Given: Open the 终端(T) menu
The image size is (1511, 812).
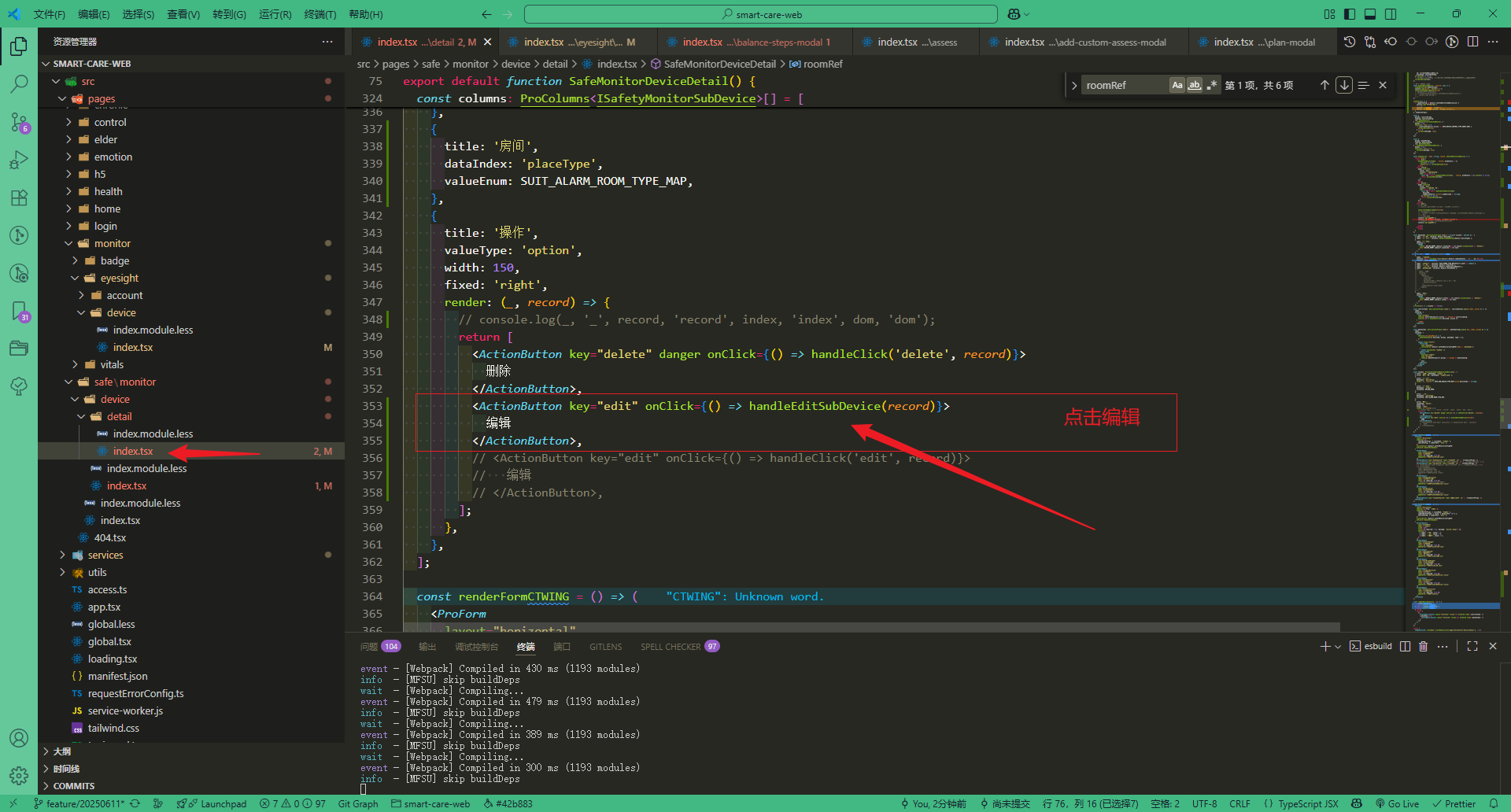Looking at the screenshot, I should (320, 13).
